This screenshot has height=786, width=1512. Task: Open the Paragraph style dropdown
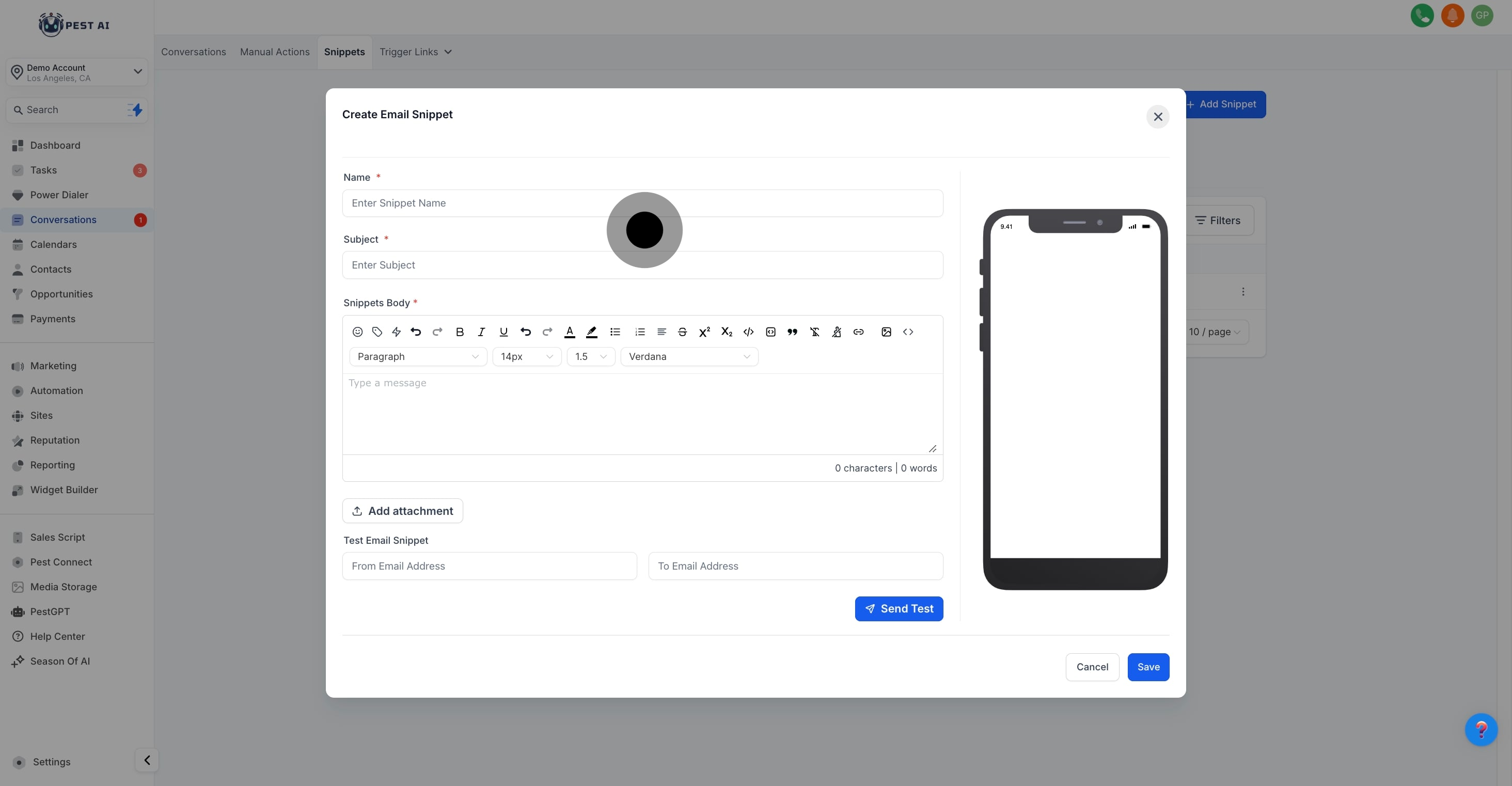pyautogui.click(x=417, y=356)
